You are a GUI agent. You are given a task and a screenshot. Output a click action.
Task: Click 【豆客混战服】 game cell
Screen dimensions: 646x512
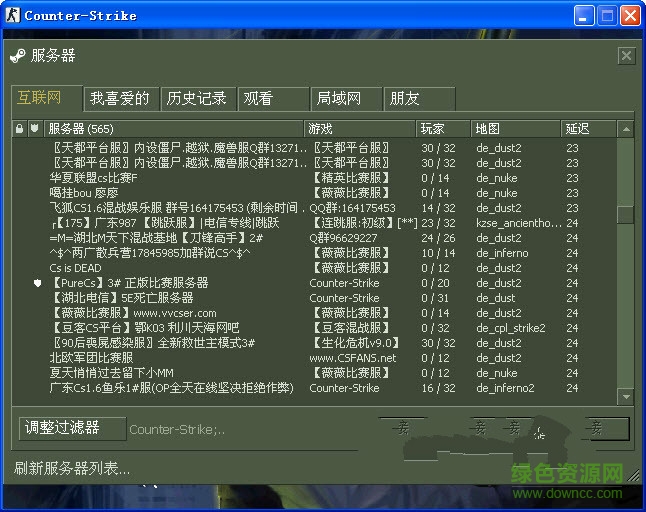coord(350,328)
